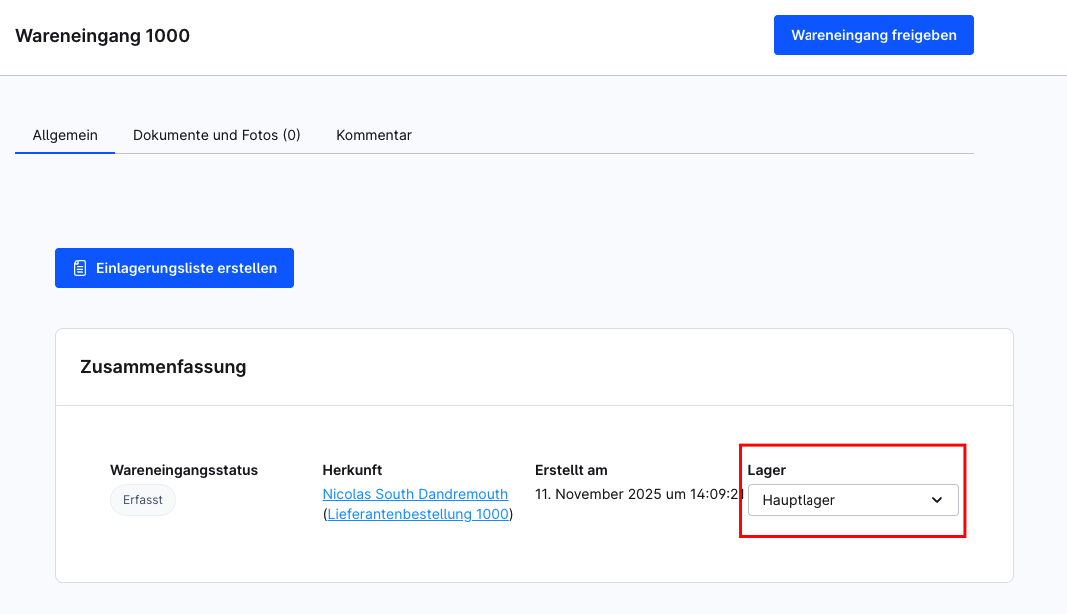Click the Zusammenfassung section heading
The height and width of the screenshot is (614, 1067).
163,367
